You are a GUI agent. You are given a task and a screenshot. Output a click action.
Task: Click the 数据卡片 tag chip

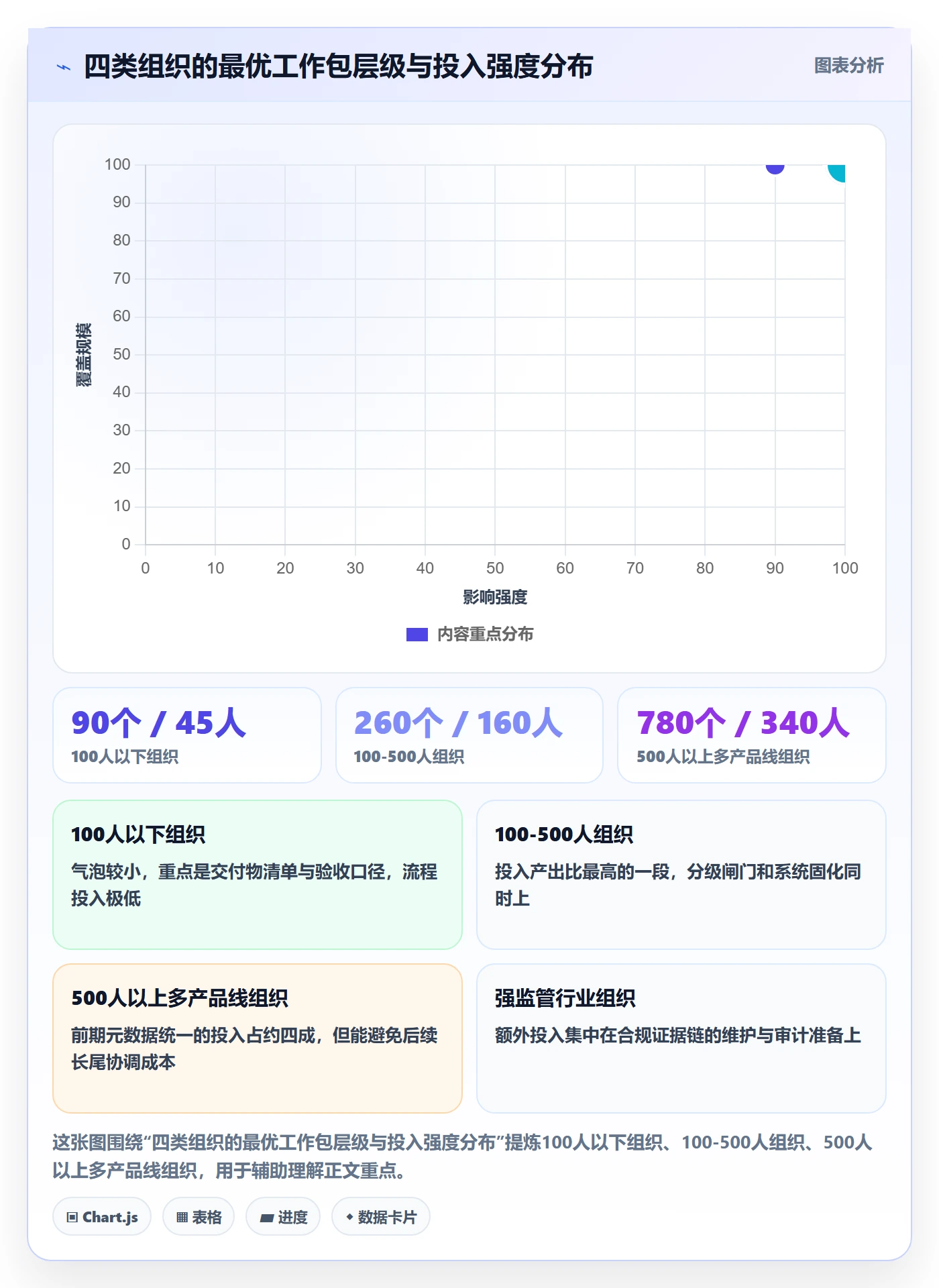point(381,1217)
